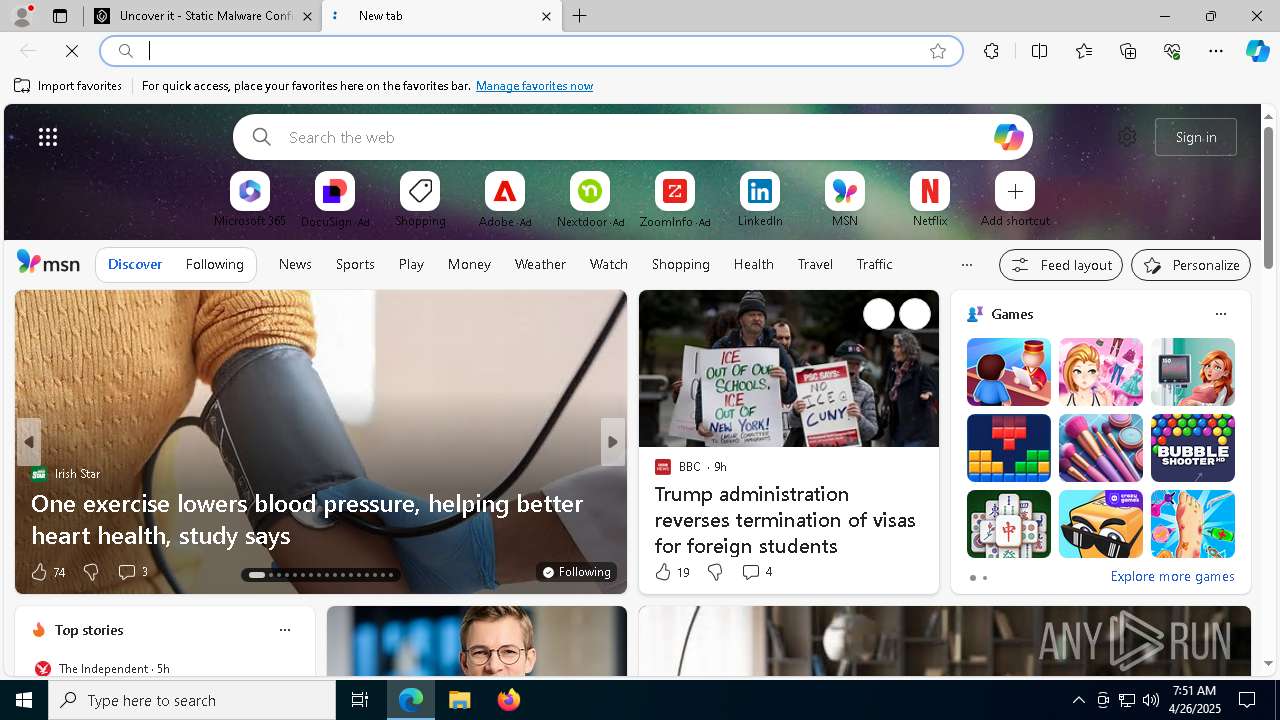Open Top stories card options menu
This screenshot has height=720, width=1280.
coord(285,630)
